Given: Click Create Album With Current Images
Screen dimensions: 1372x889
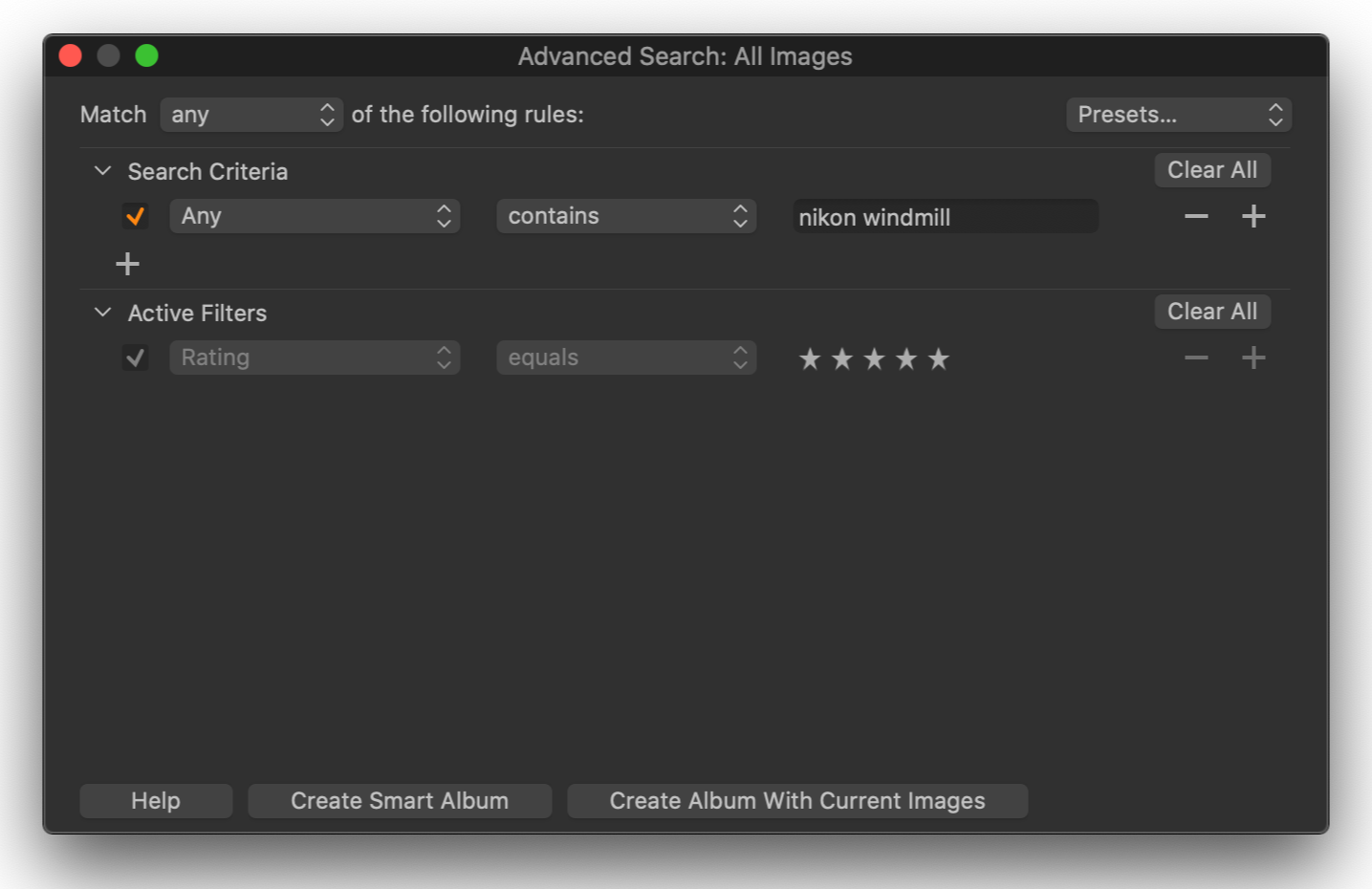Looking at the screenshot, I should (x=797, y=801).
